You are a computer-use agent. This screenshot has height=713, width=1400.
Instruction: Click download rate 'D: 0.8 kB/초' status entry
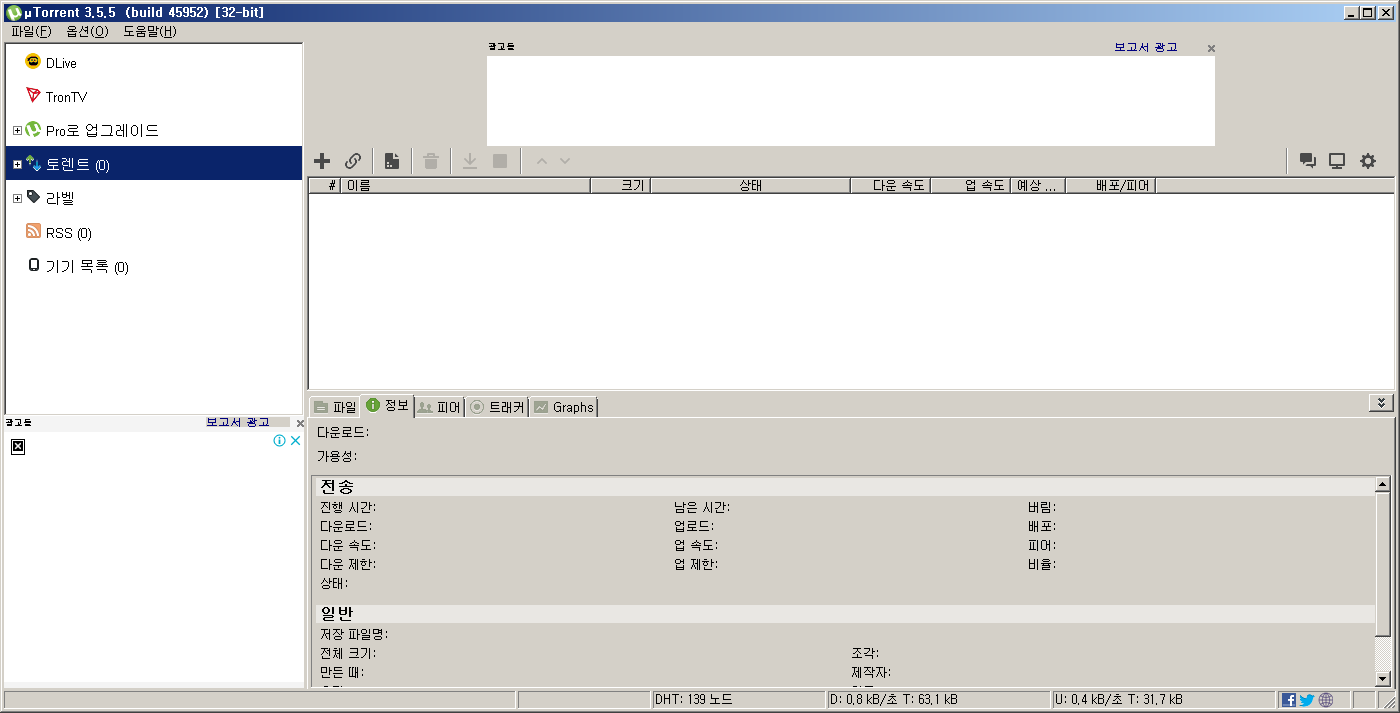point(894,700)
